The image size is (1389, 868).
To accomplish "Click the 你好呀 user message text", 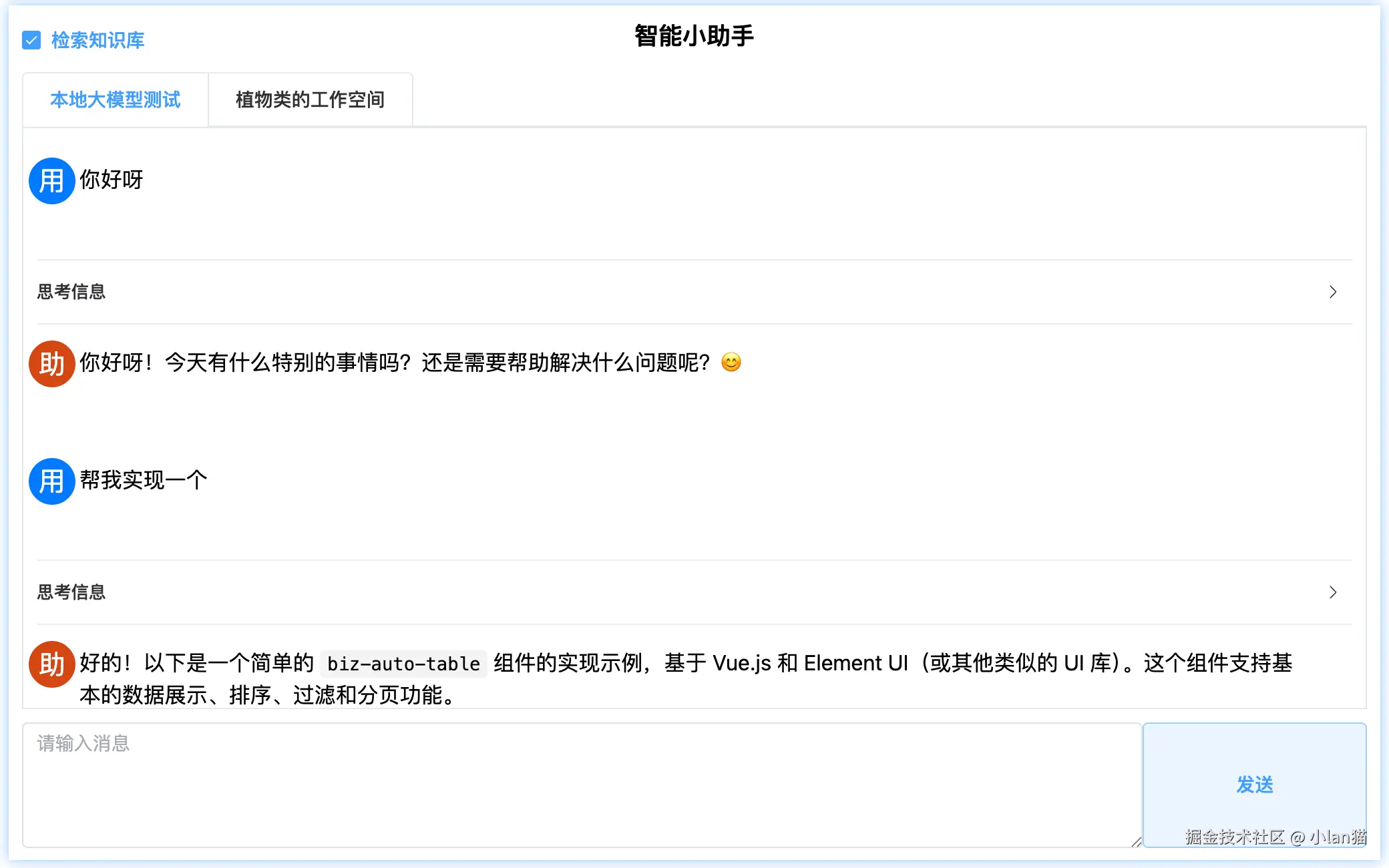I will pos(112,180).
